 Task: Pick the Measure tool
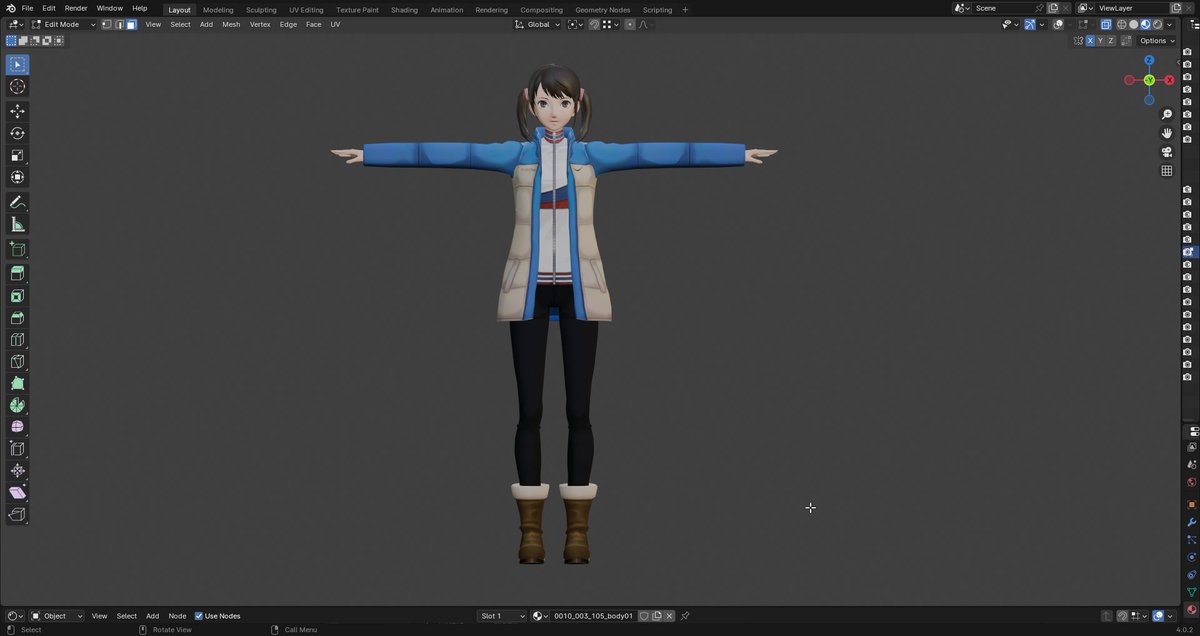click(17, 224)
